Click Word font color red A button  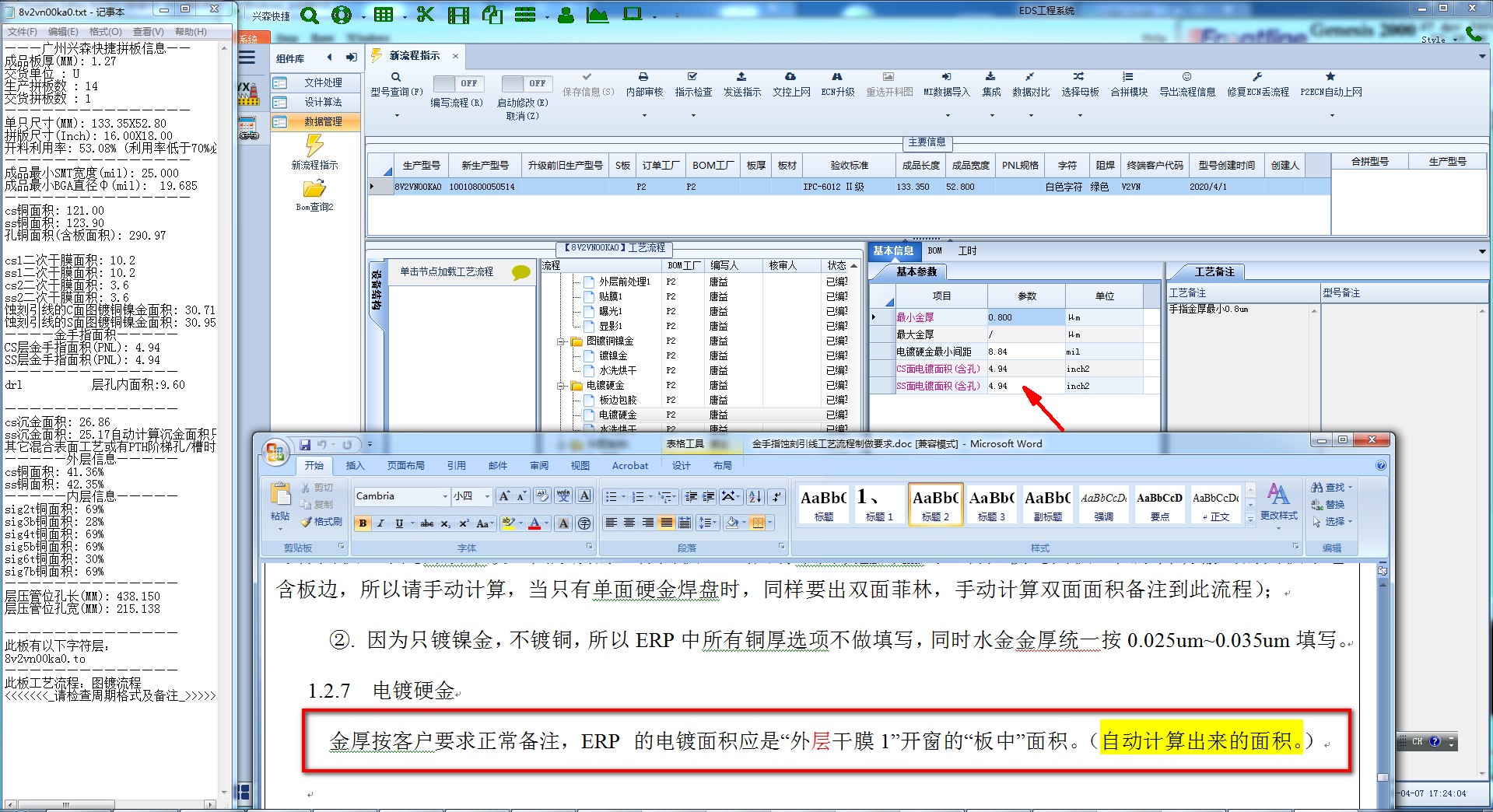(534, 523)
